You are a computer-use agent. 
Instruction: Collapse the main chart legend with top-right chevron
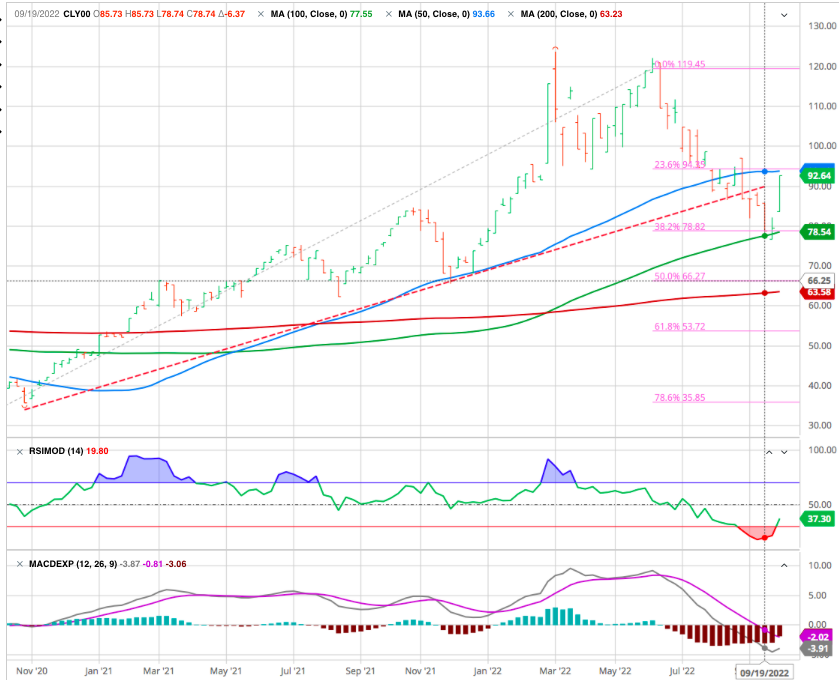[784, 15]
